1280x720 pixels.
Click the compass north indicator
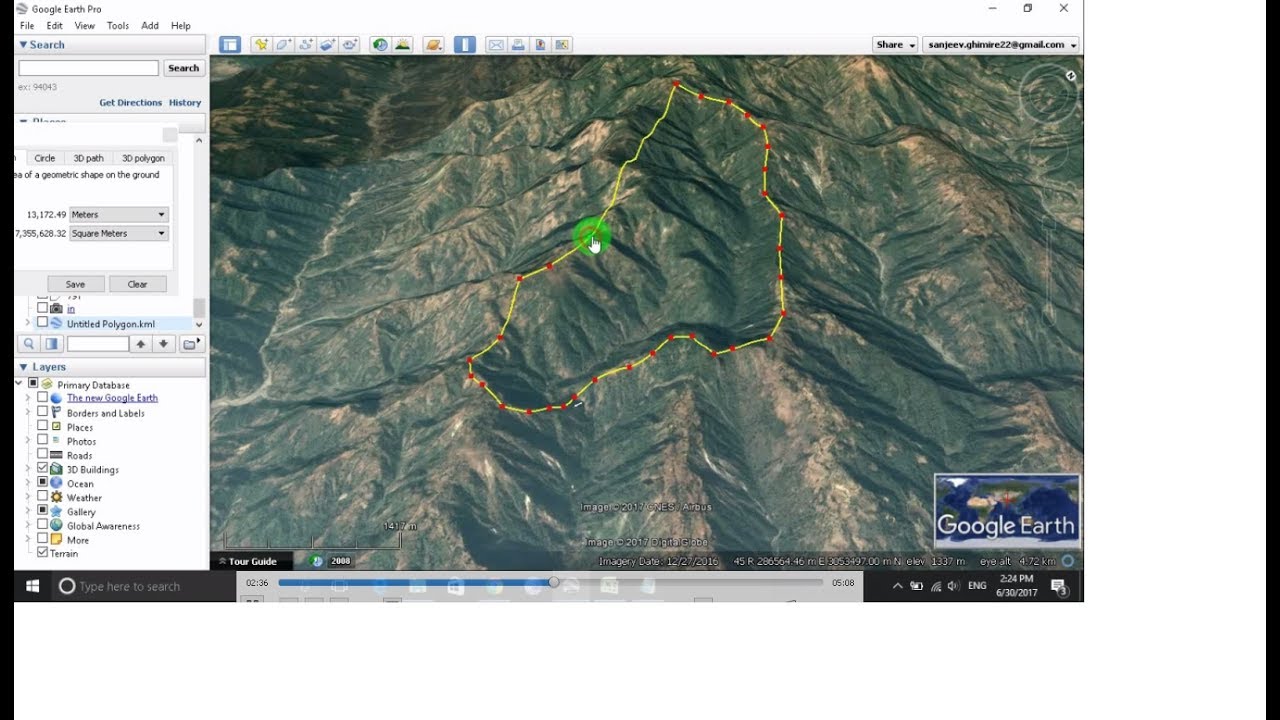pyautogui.click(x=1071, y=76)
